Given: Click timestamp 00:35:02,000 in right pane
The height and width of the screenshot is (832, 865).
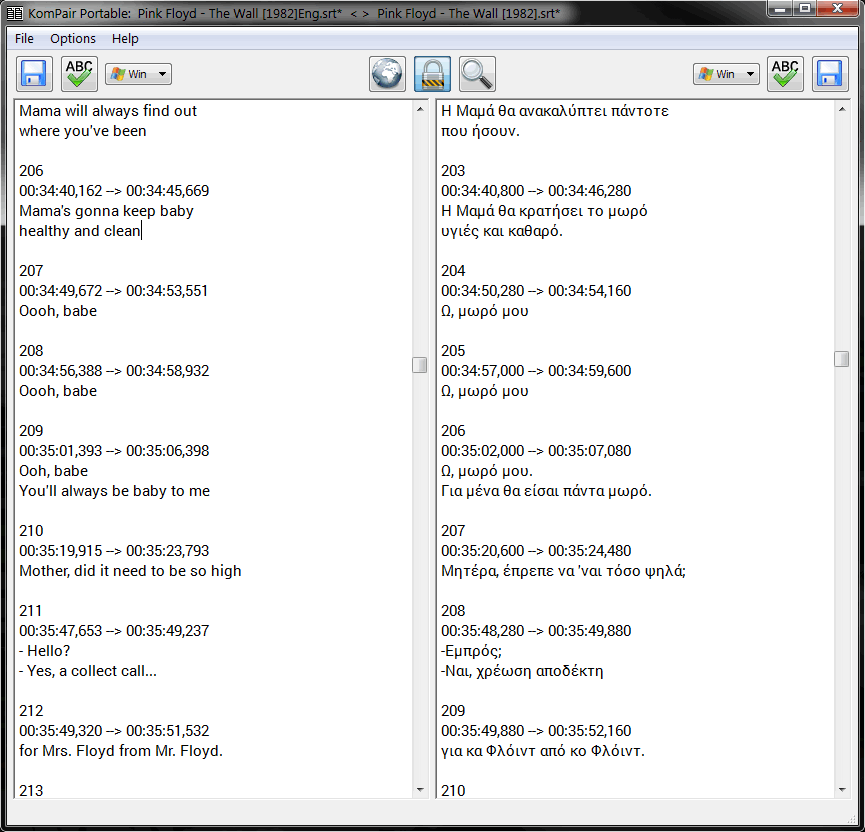Looking at the screenshot, I should coord(483,451).
